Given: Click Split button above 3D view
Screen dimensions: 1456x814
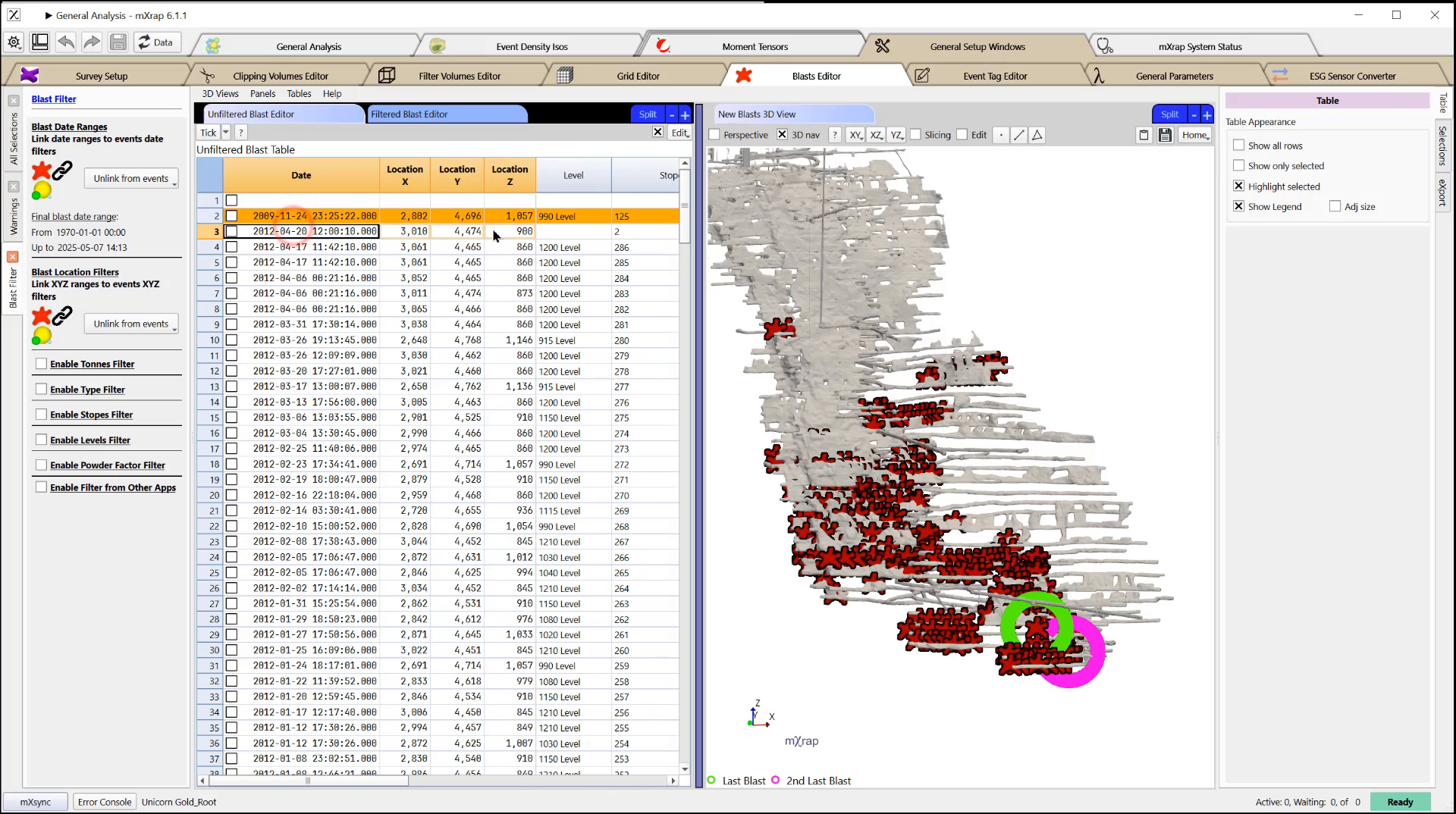Looking at the screenshot, I should (1169, 114).
